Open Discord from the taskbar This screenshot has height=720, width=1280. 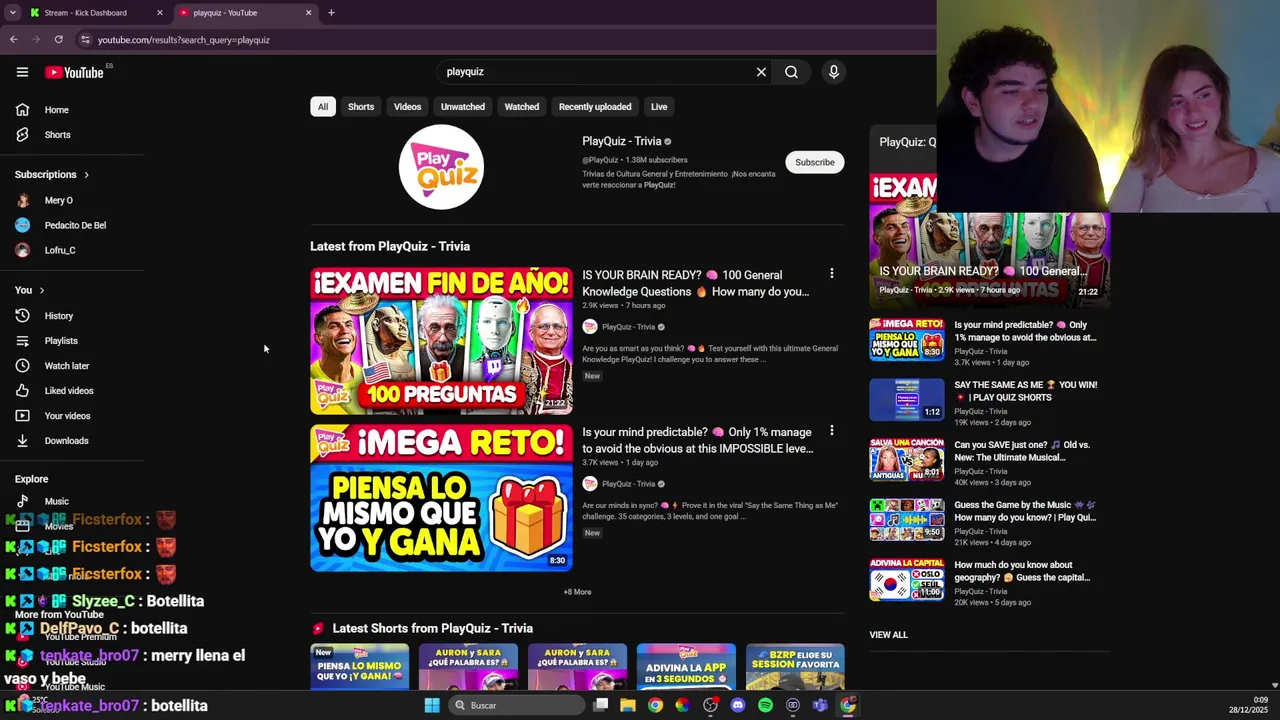(738, 705)
